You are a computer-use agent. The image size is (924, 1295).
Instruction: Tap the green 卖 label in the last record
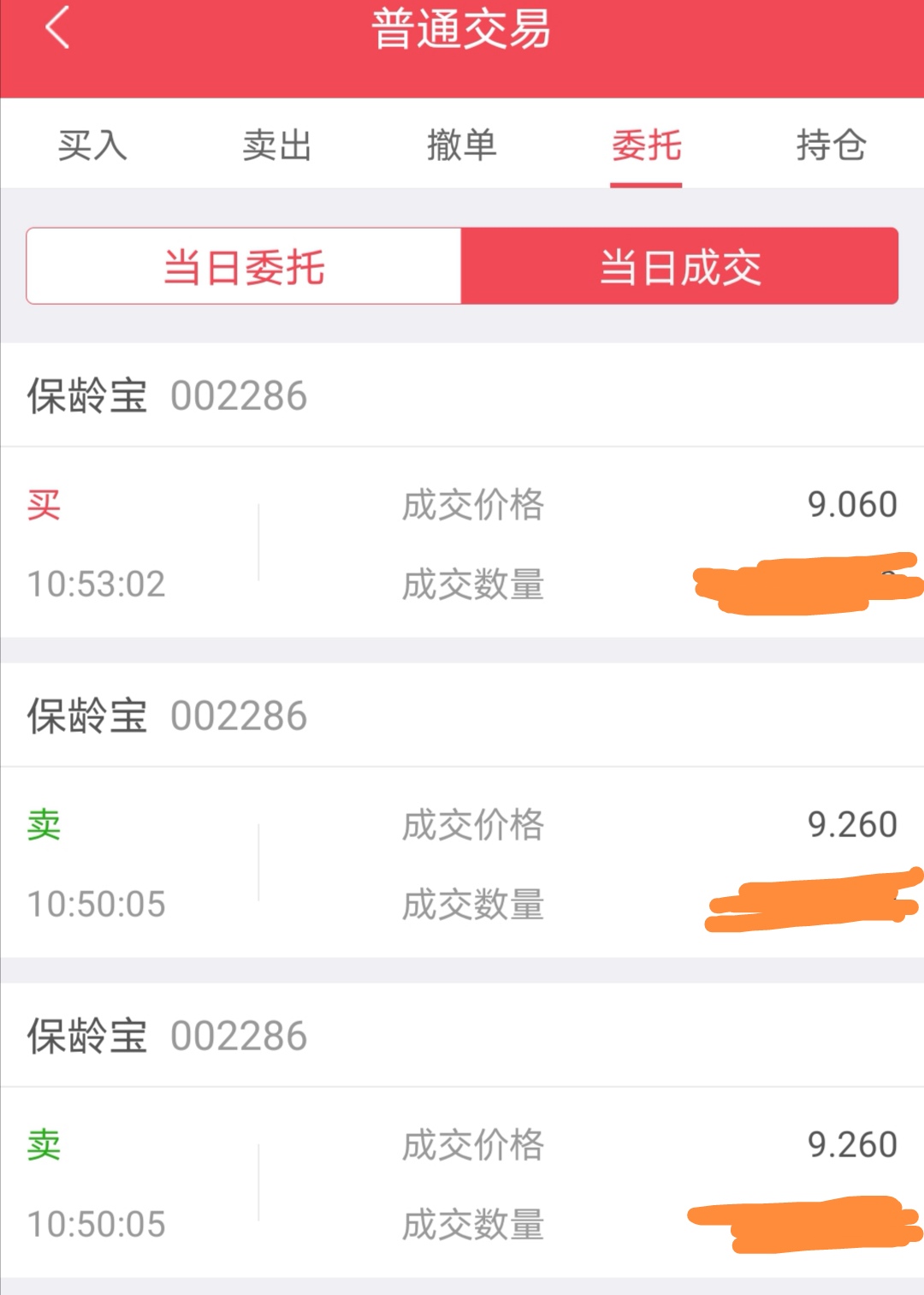point(44,1145)
